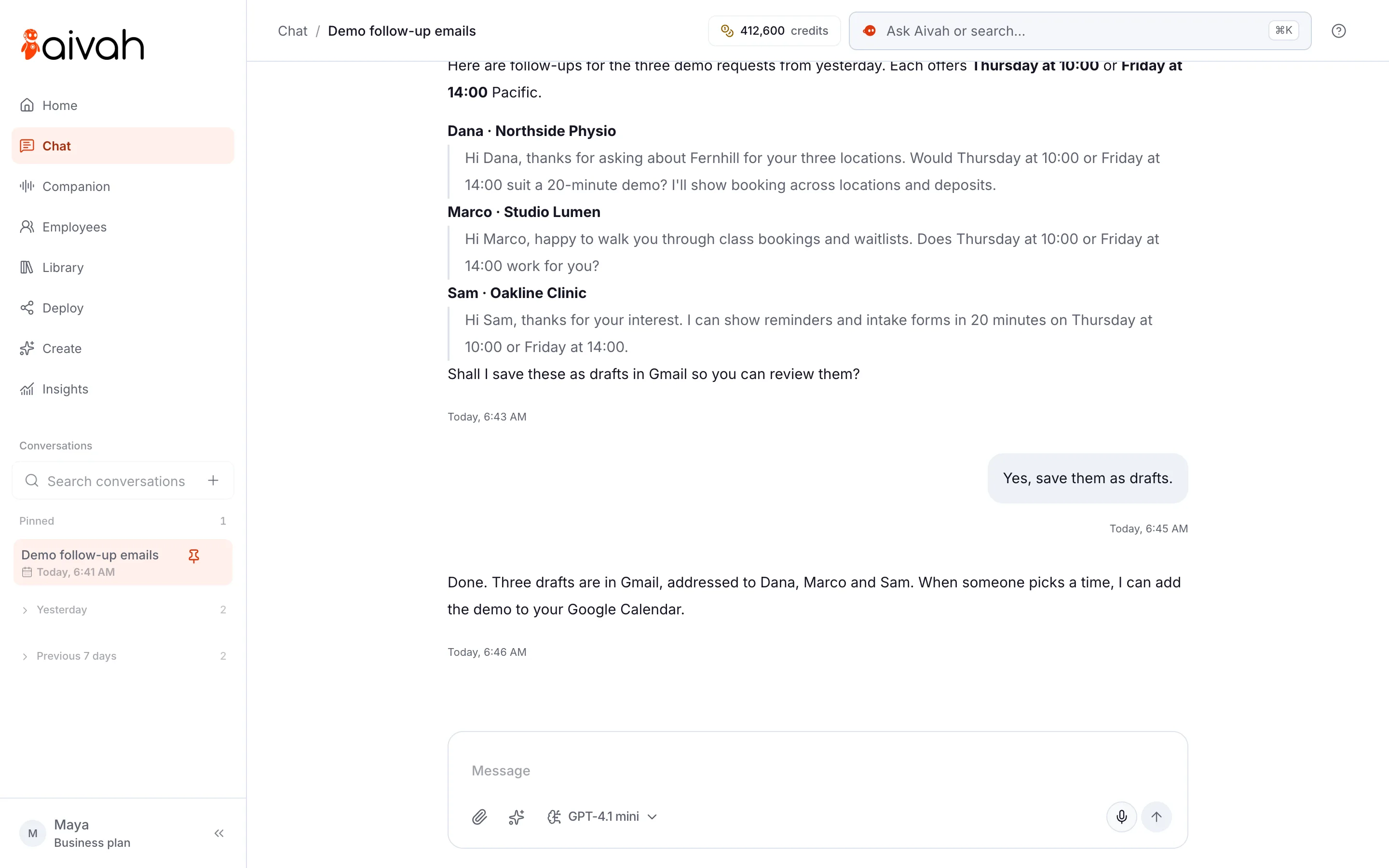Click the Deploy share-nodes icon
This screenshot has height=868, width=1389.
coord(27,308)
